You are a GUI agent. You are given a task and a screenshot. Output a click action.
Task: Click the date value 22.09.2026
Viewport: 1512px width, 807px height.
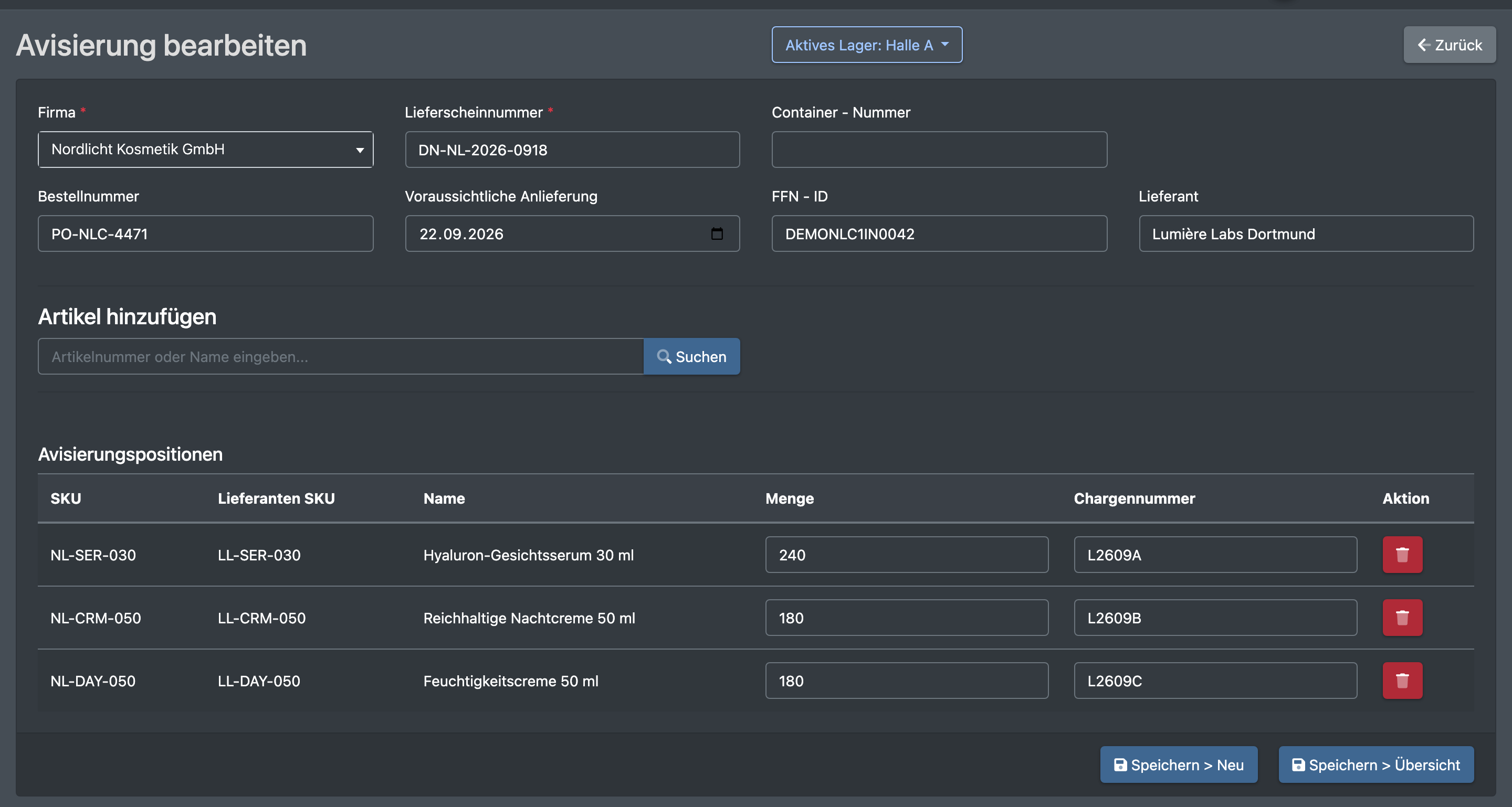click(461, 234)
